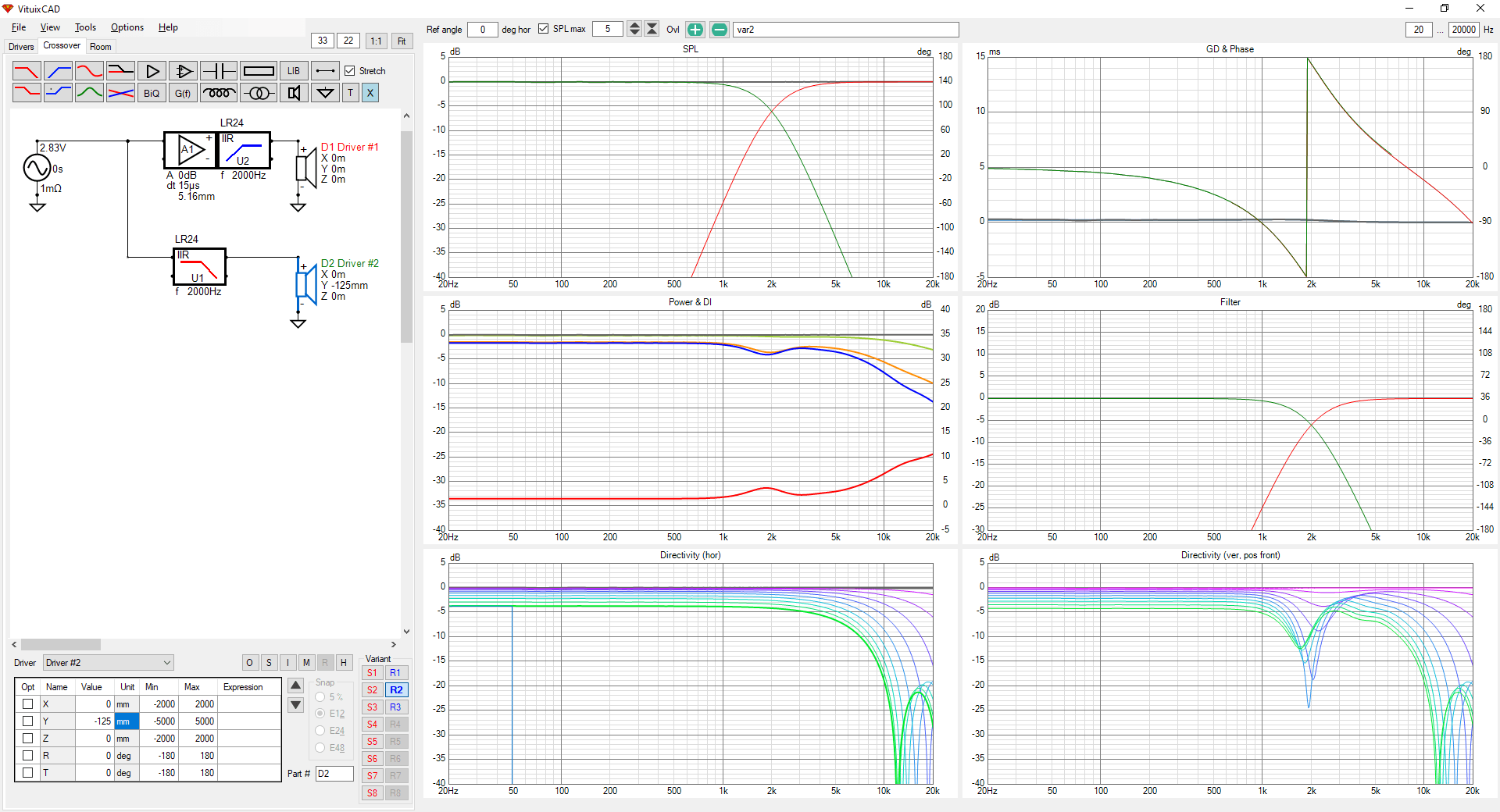Add a red low-shelf filter block
1500x812 pixels.
point(27,93)
